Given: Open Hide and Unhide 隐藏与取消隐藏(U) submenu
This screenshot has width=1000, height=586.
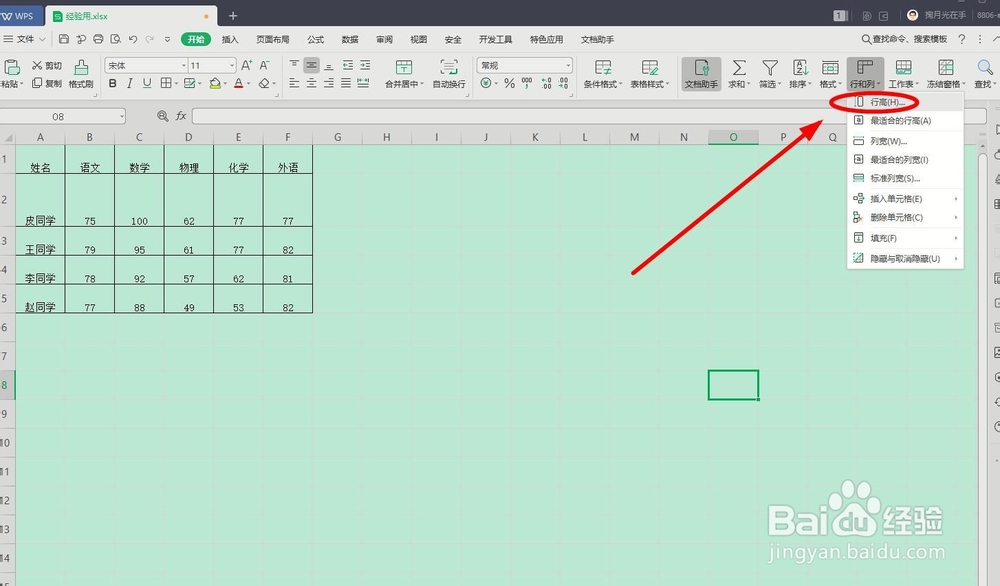Looking at the screenshot, I should coord(905,258).
